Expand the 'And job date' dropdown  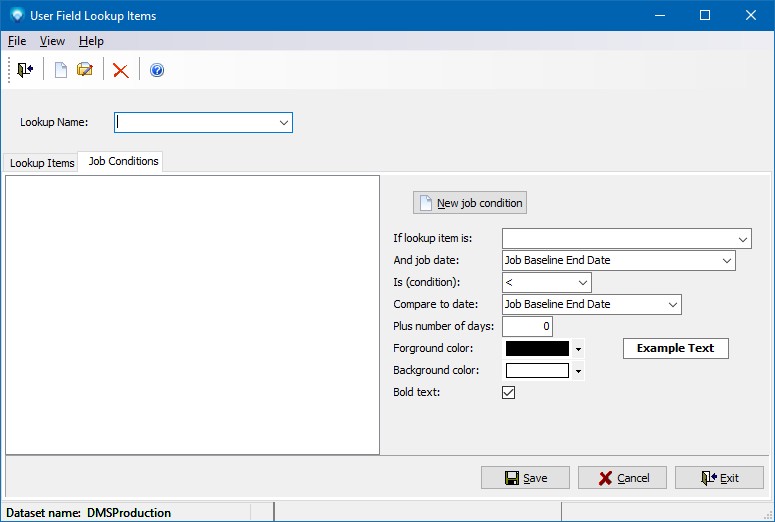coord(726,261)
